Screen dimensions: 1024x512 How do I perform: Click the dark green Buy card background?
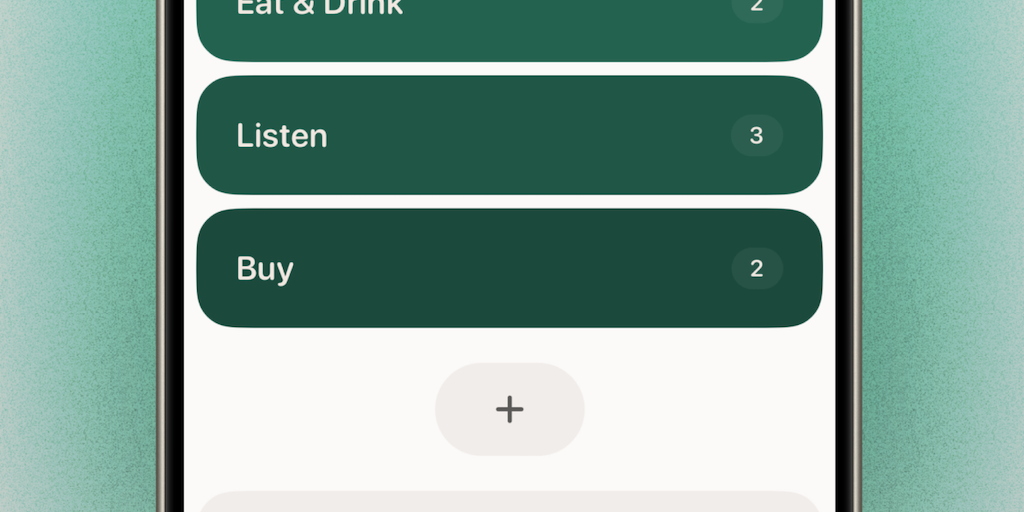pos(520,300)
